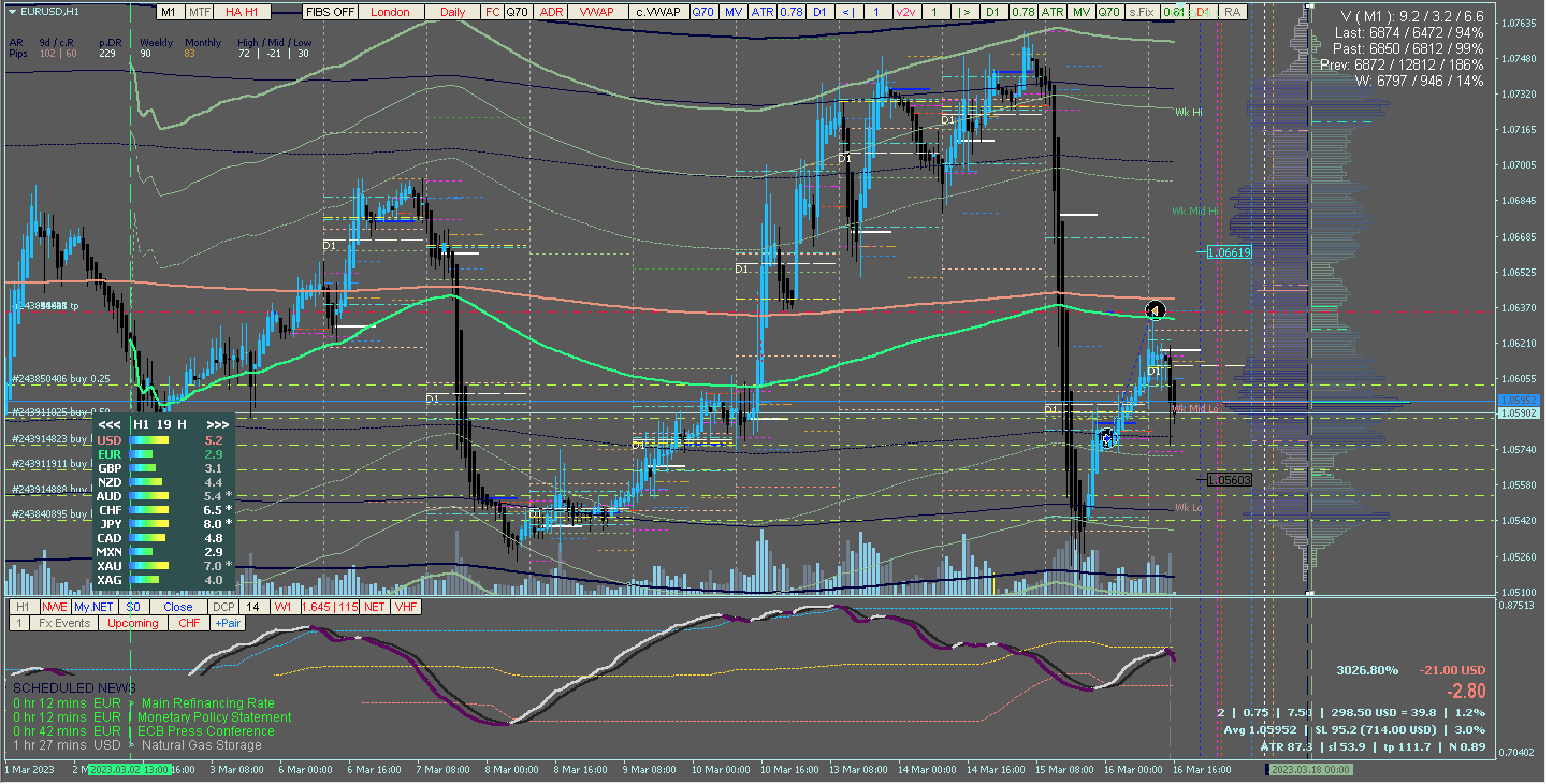The width and height of the screenshot is (1546, 784).
Task: Click the orange arrow marker on chart
Action: click(1155, 310)
